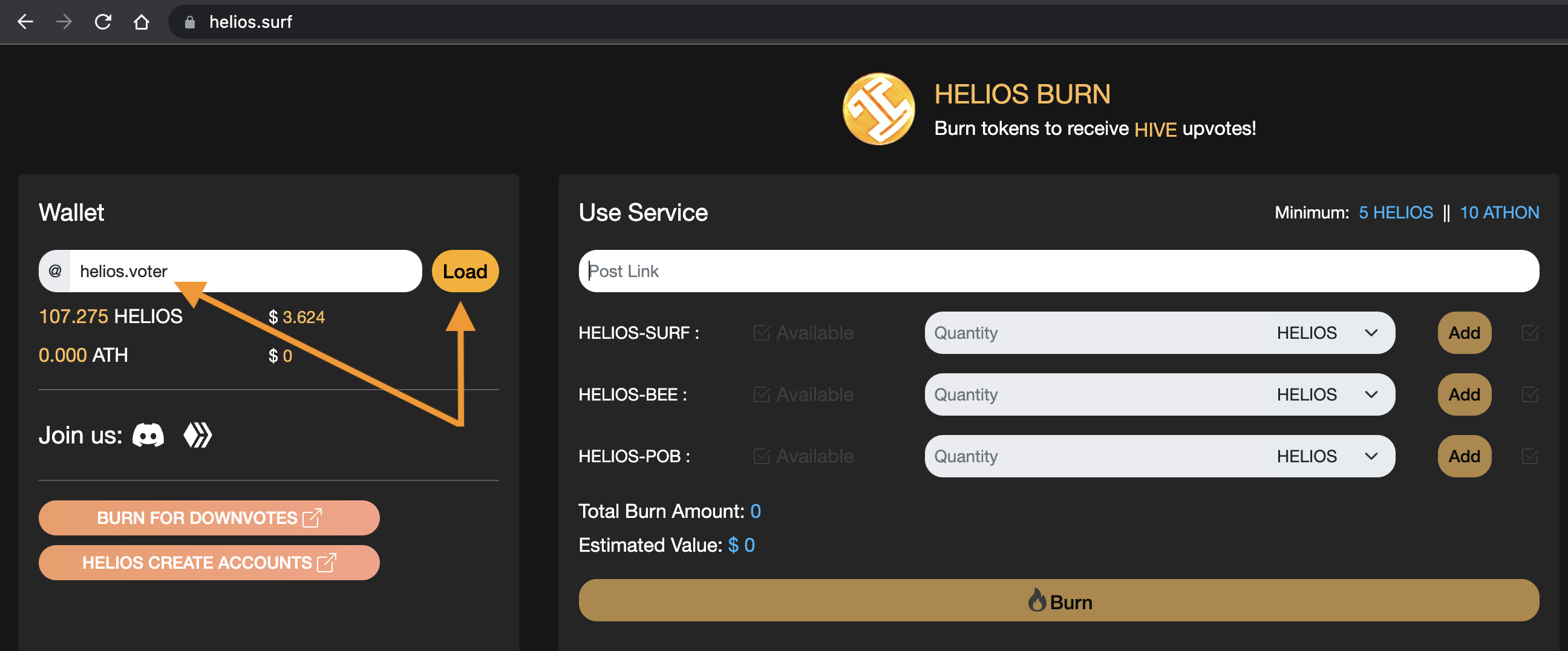Click the Total Burn Amount value
The width and height of the screenshot is (1568, 651).
[756, 512]
